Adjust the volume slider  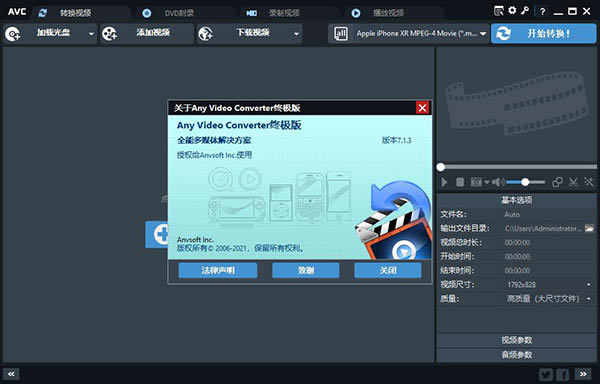[525, 182]
